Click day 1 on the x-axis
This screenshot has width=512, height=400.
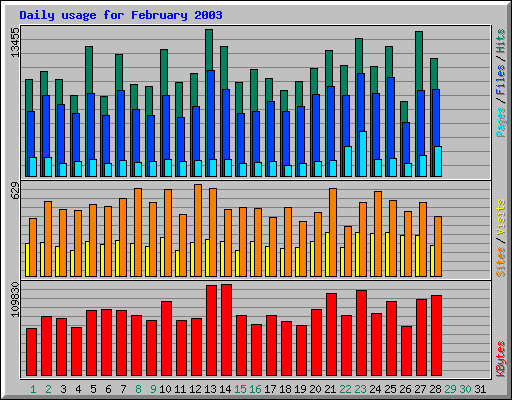(x=33, y=389)
